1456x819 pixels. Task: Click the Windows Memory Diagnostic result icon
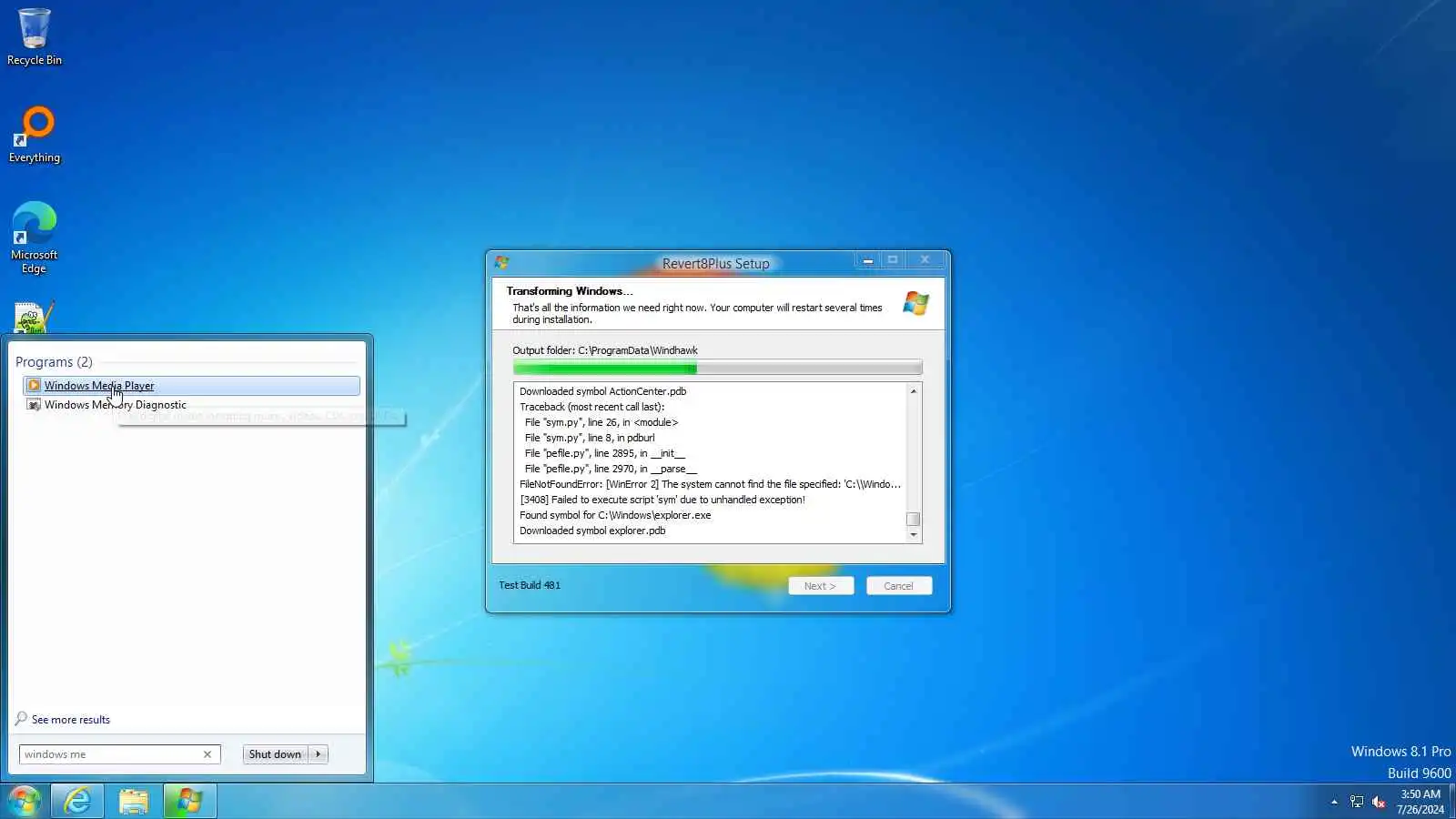pos(34,405)
